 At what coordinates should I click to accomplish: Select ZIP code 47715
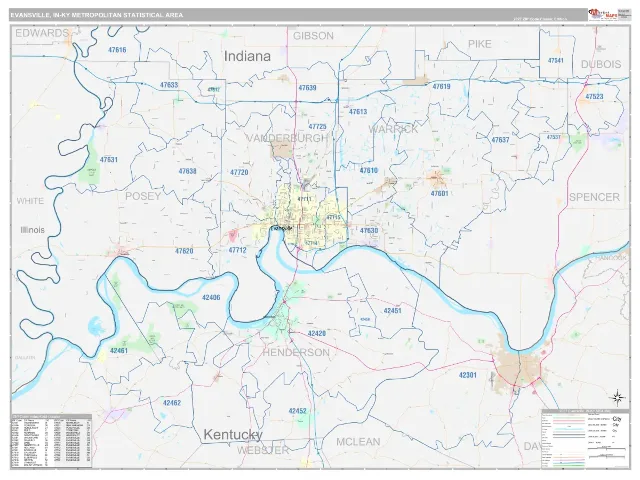(x=333, y=217)
